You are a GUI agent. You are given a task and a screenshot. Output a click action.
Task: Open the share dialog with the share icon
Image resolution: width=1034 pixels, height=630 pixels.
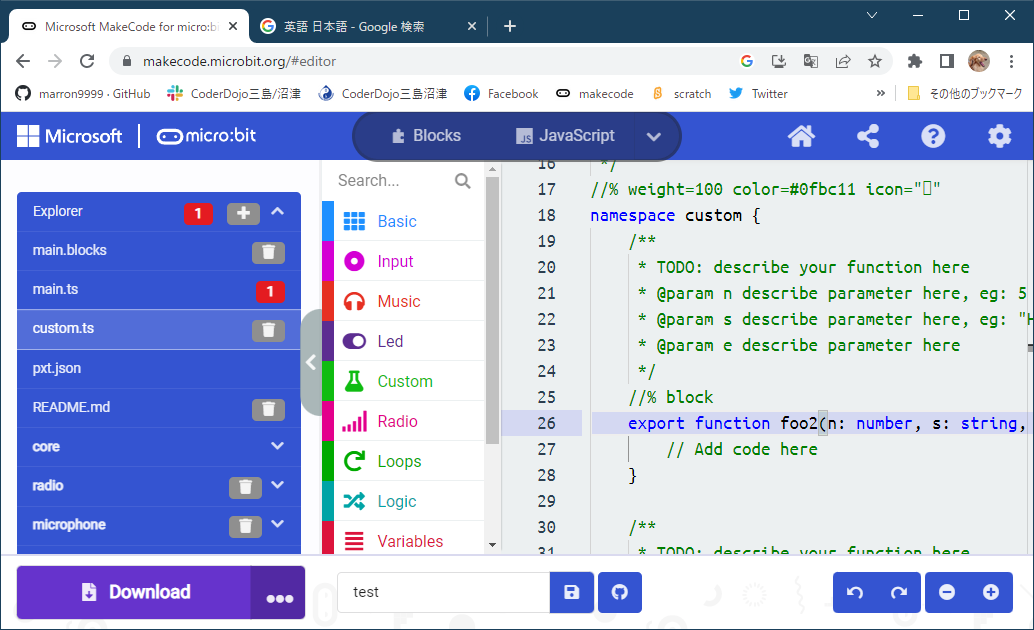point(867,135)
